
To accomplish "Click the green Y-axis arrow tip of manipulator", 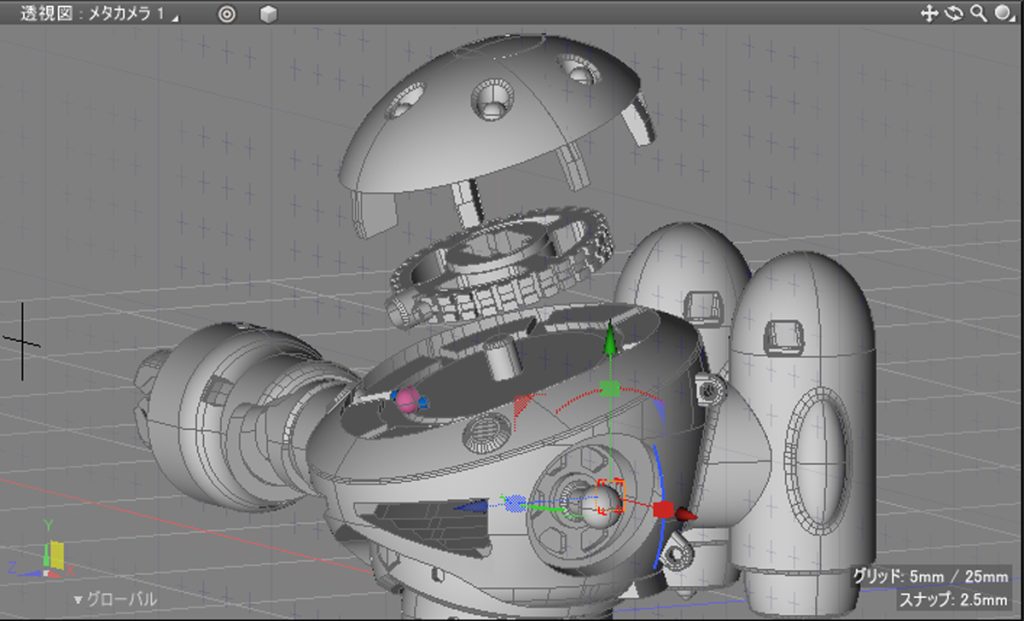I will tap(609, 337).
